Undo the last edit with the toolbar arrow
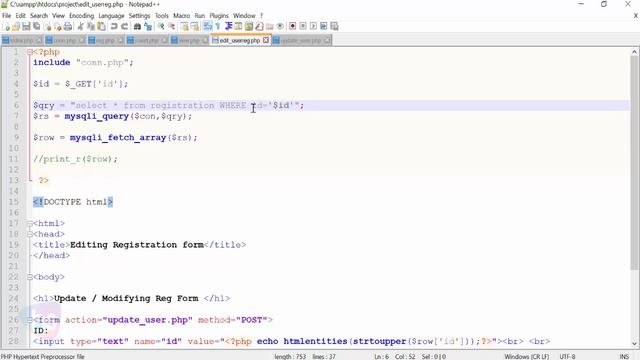 pyautogui.click(x=114, y=27)
